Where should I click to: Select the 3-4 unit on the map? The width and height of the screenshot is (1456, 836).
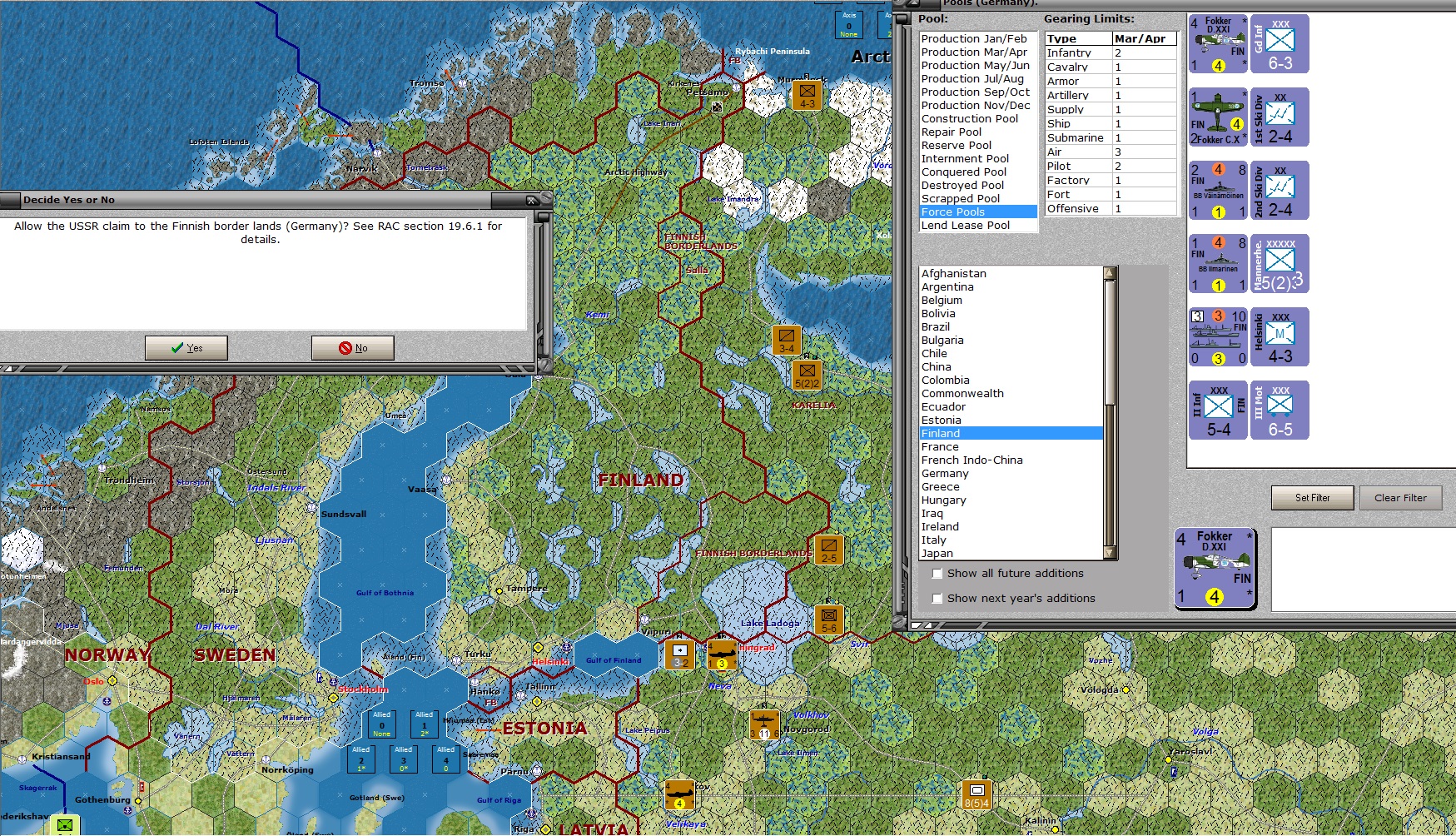[787, 340]
